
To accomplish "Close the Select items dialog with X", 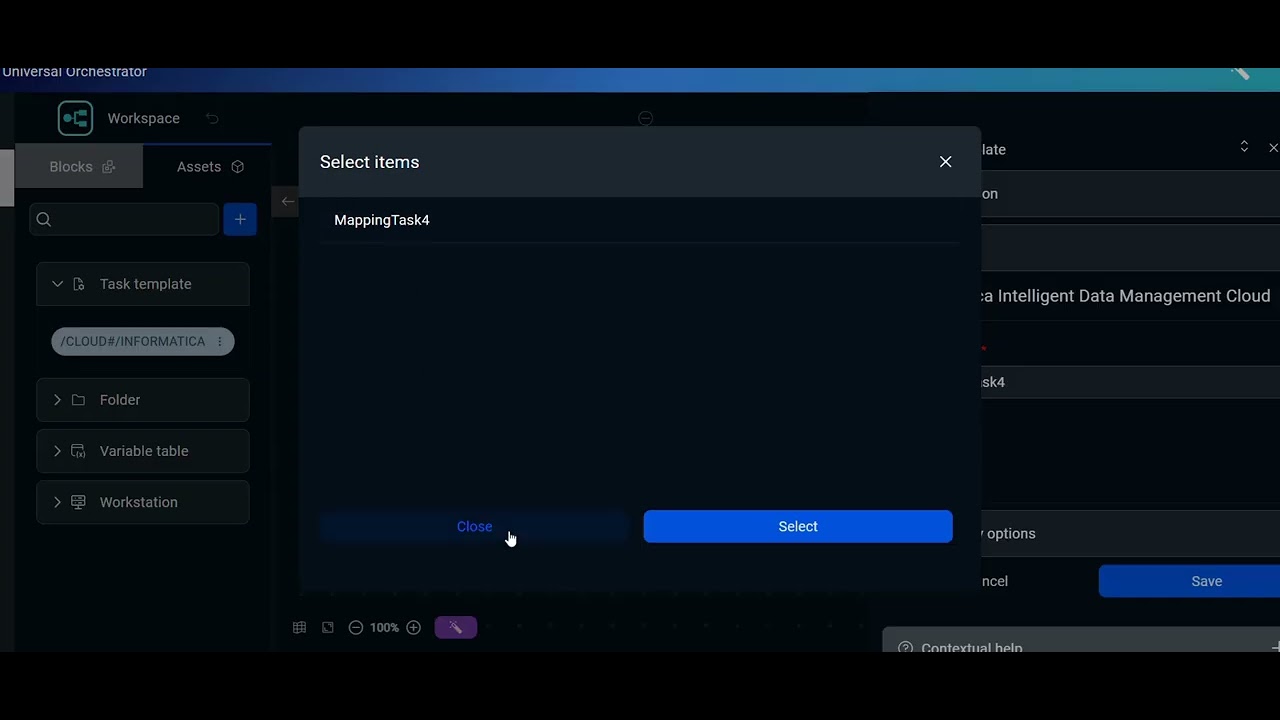I will coord(945,162).
